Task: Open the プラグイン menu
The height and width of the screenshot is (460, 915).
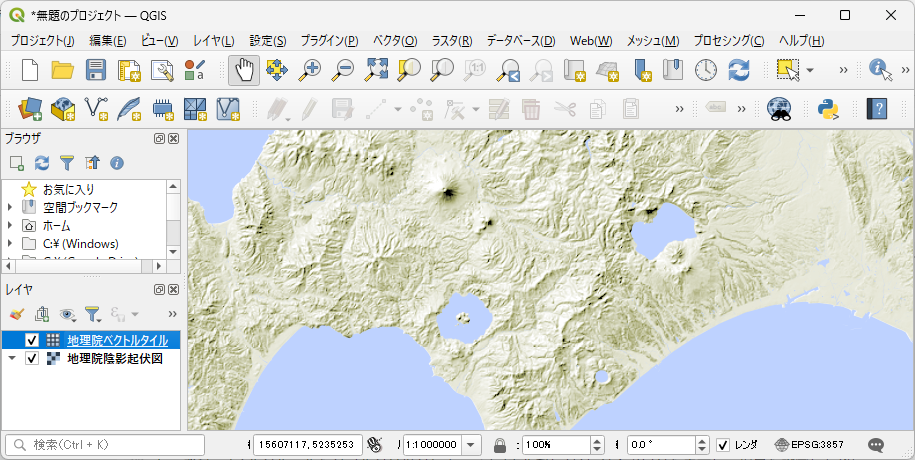Action: pos(329,41)
